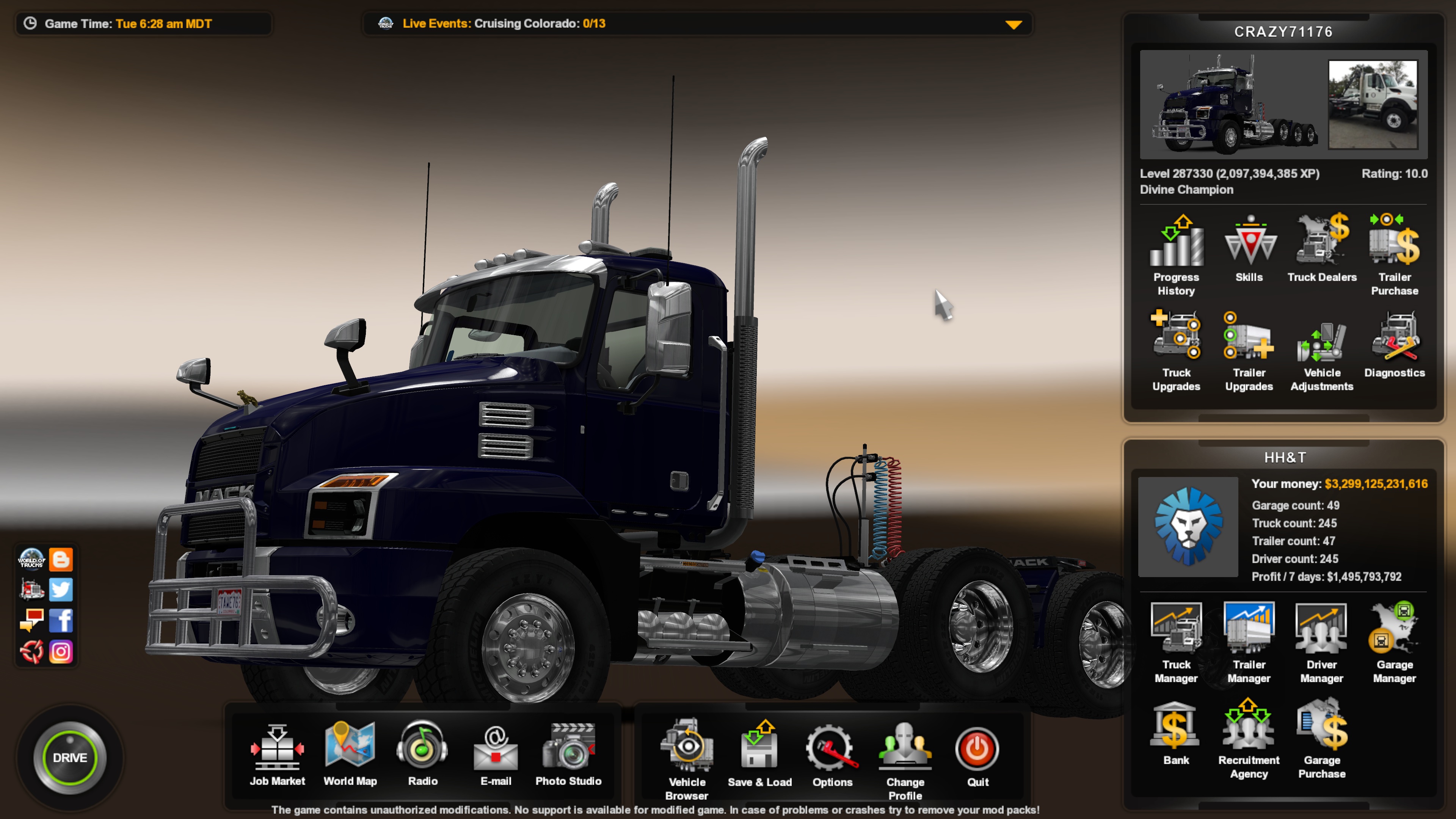1456x819 pixels.
Task: Open the Twitter link icon
Action: coord(61,590)
